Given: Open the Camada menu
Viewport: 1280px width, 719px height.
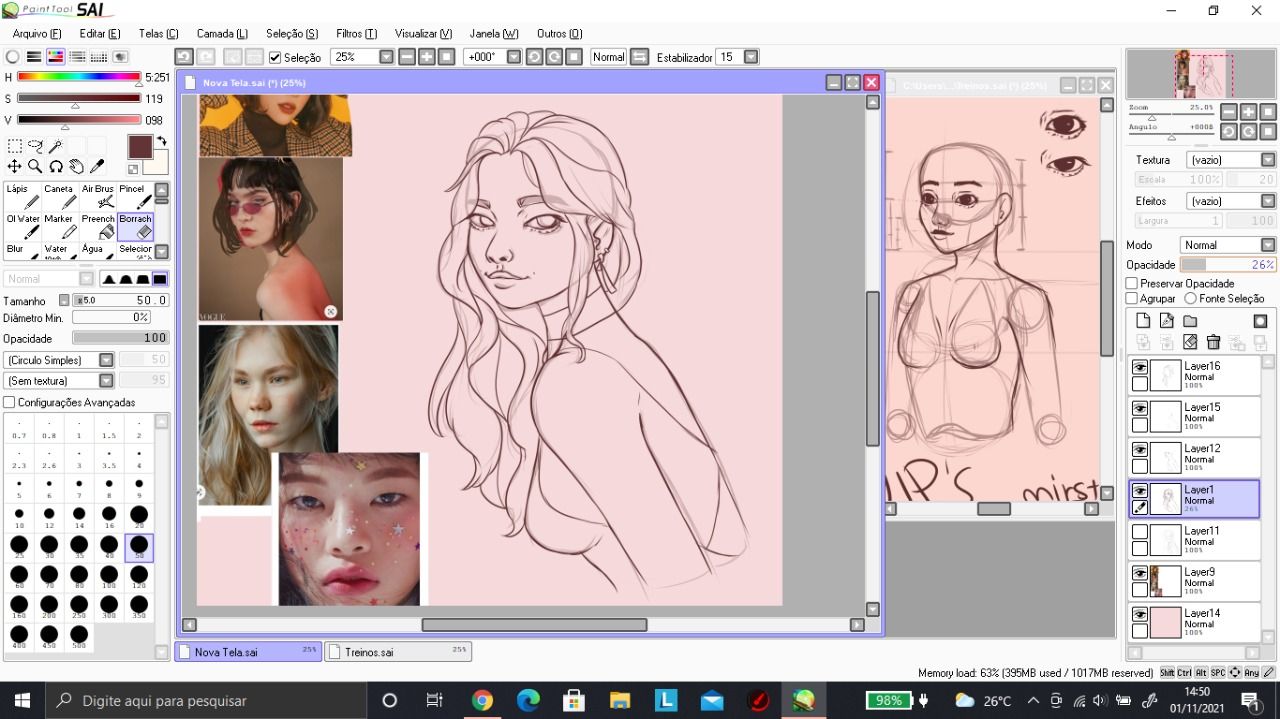Looking at the screenshot, I should click(x=222, y=34).
